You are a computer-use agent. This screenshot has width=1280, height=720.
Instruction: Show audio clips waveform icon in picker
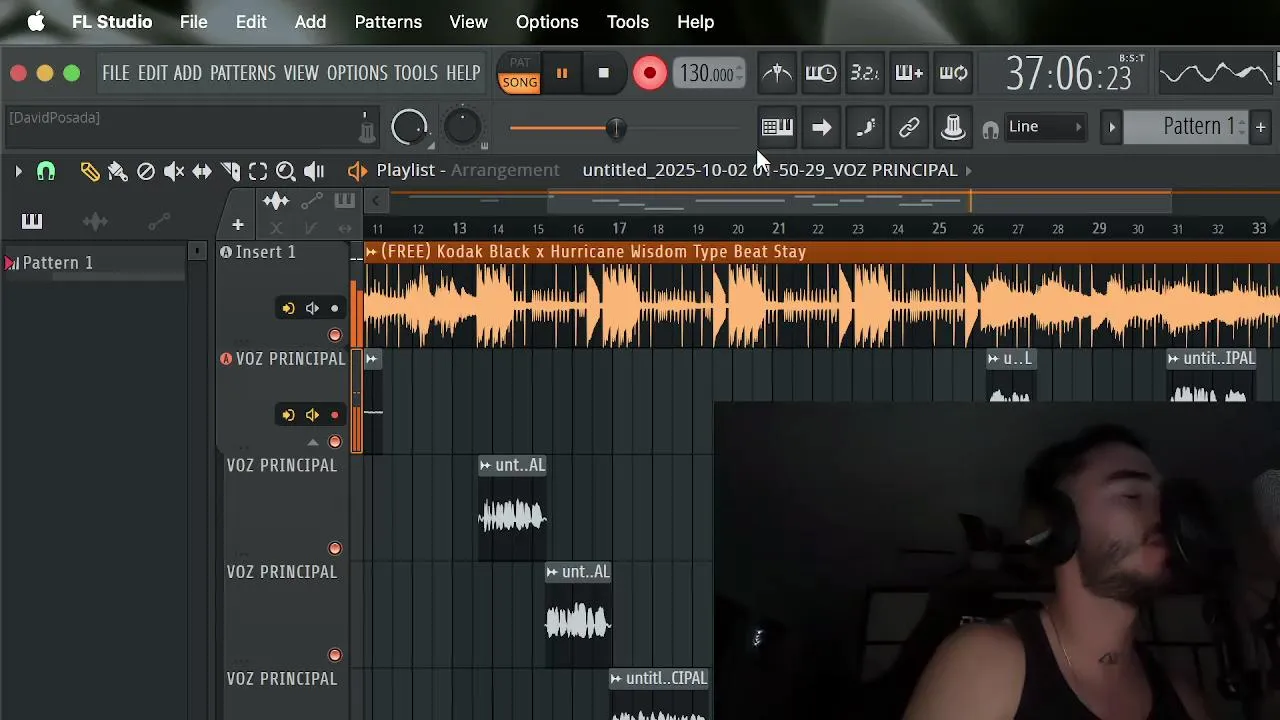pos(95,221)
